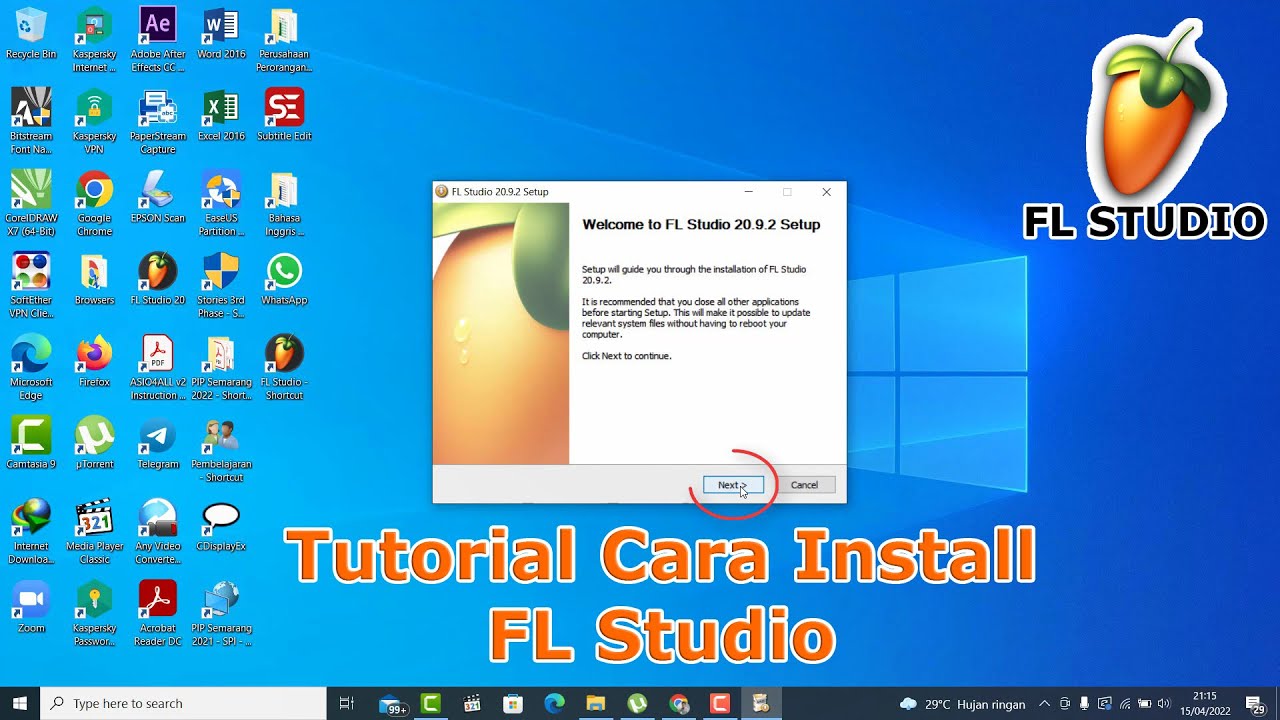The image size is (1280, 720).
Task: Select PIP Semarang 2021 - SPI icon
Action: pos(221,614)
